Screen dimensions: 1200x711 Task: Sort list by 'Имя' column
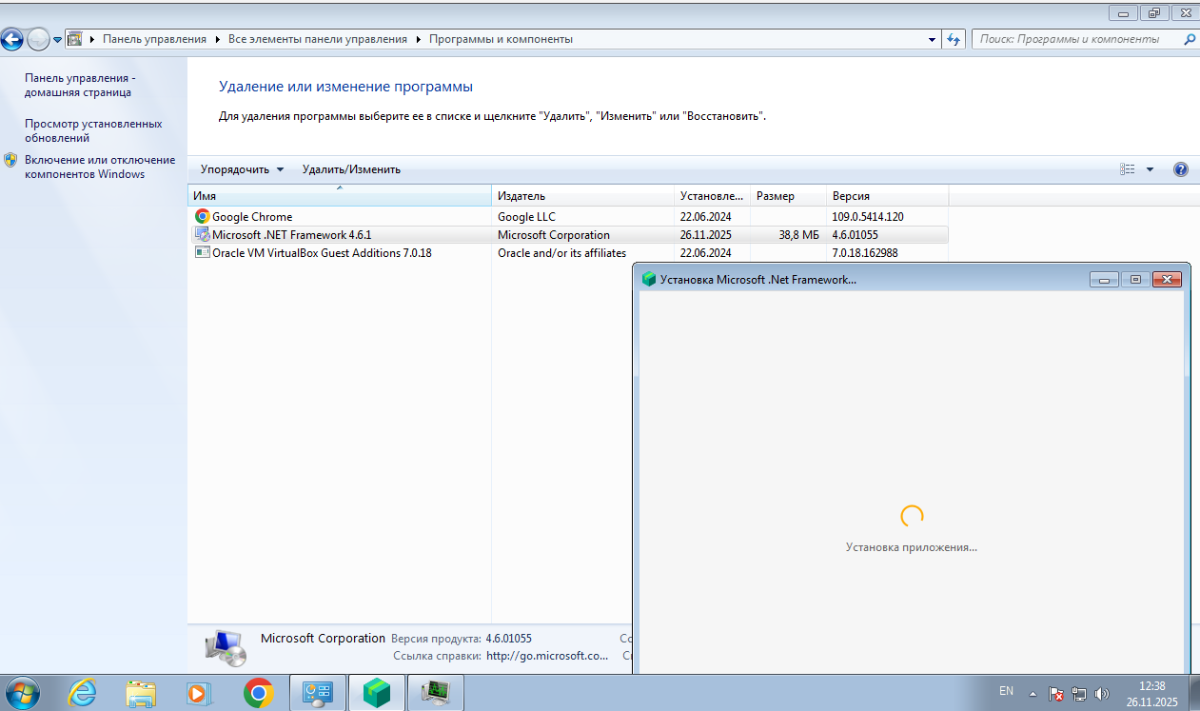point(340,196)
